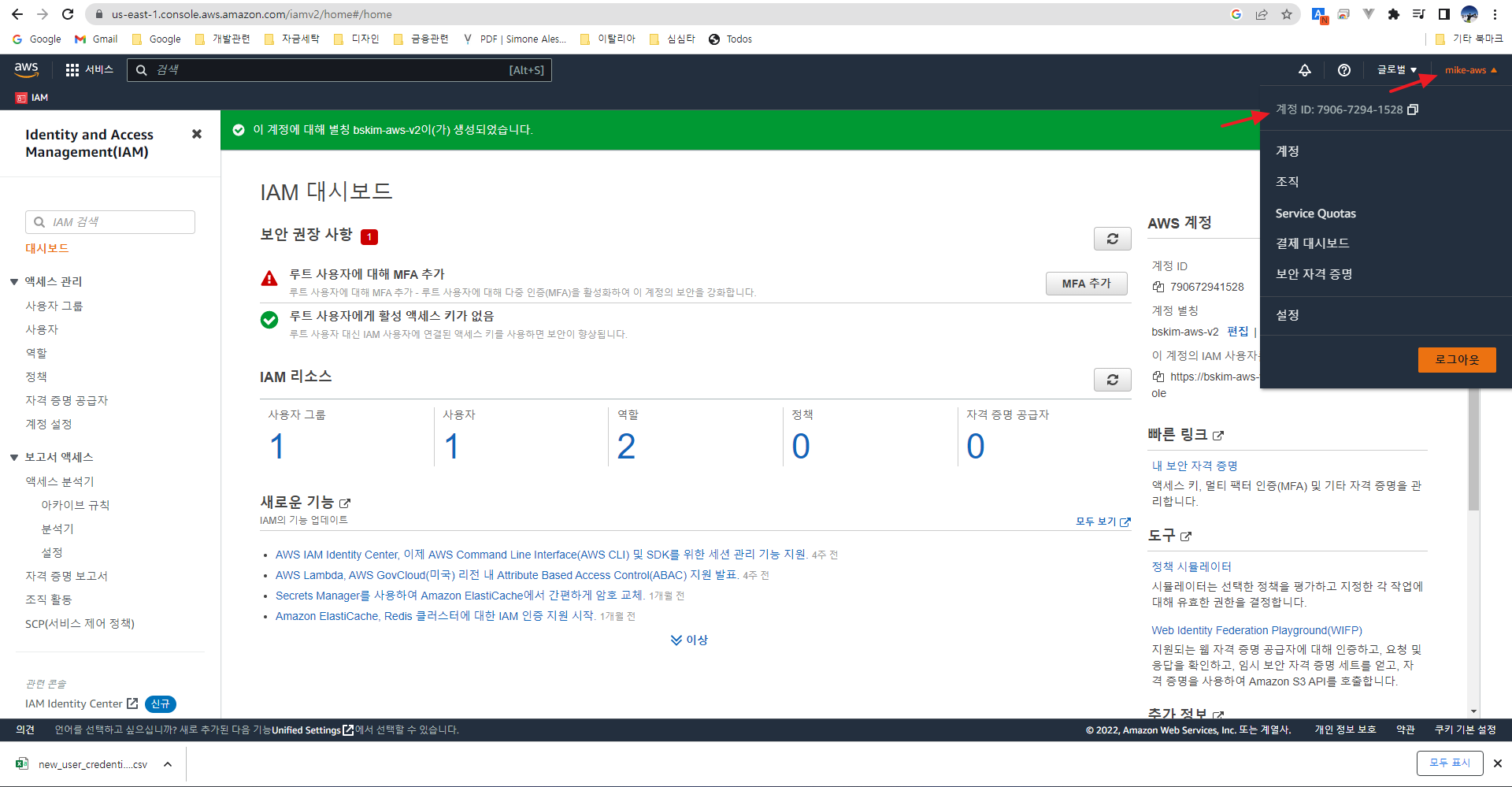Viewport: 1512px width, 787px height.
Task: Click the MFA 추가 button
Action: [x=1086, y=284]
